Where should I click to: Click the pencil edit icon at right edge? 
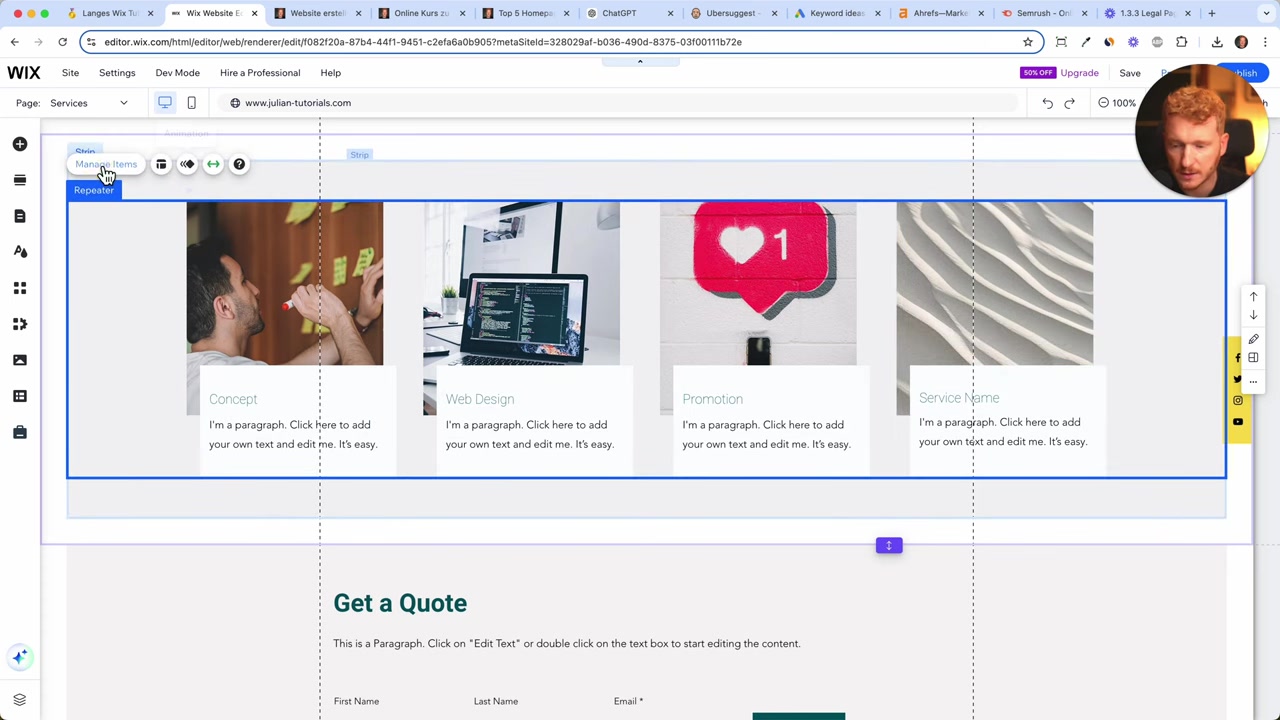[x=1253, y=339]
